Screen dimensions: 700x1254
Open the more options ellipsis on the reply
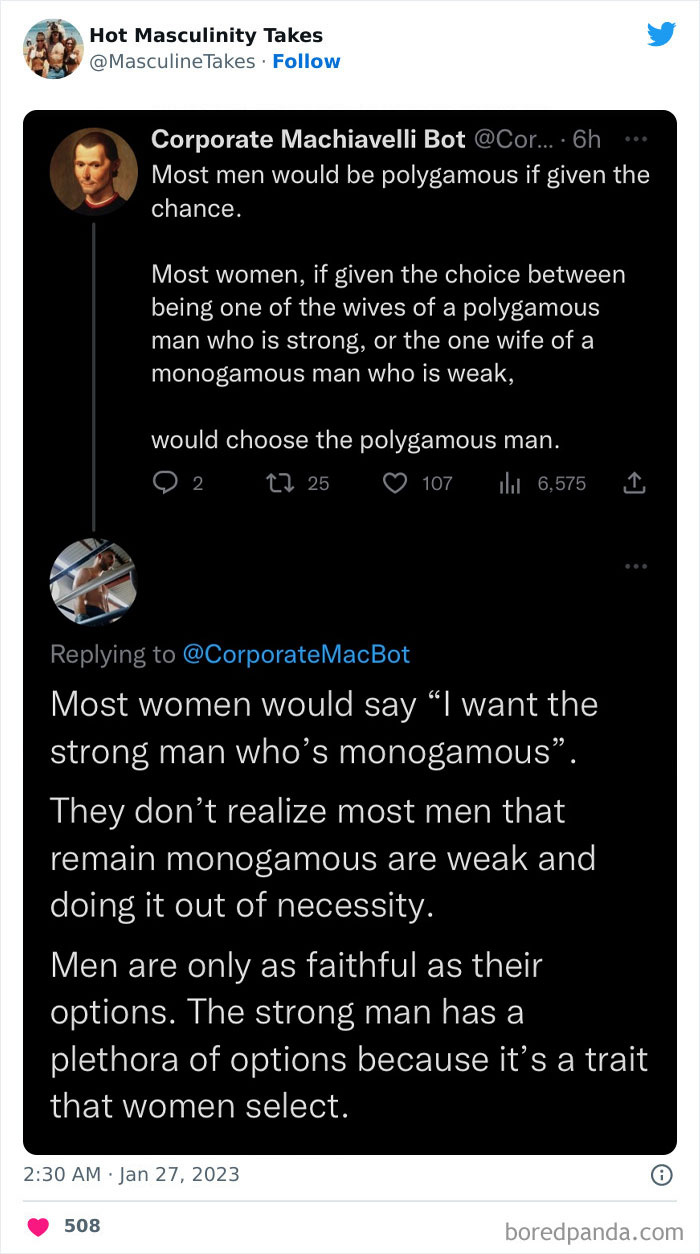pyautogui.click(x=635, y=566)
